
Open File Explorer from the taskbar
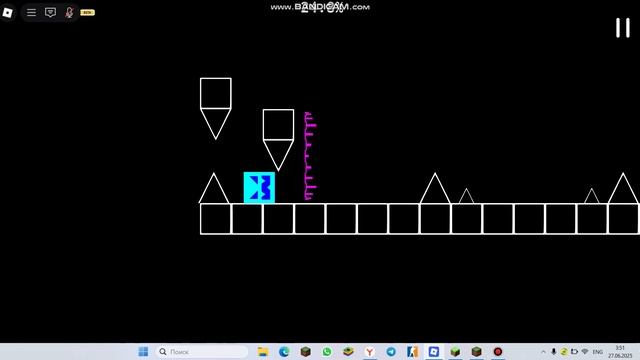point(263,351)
